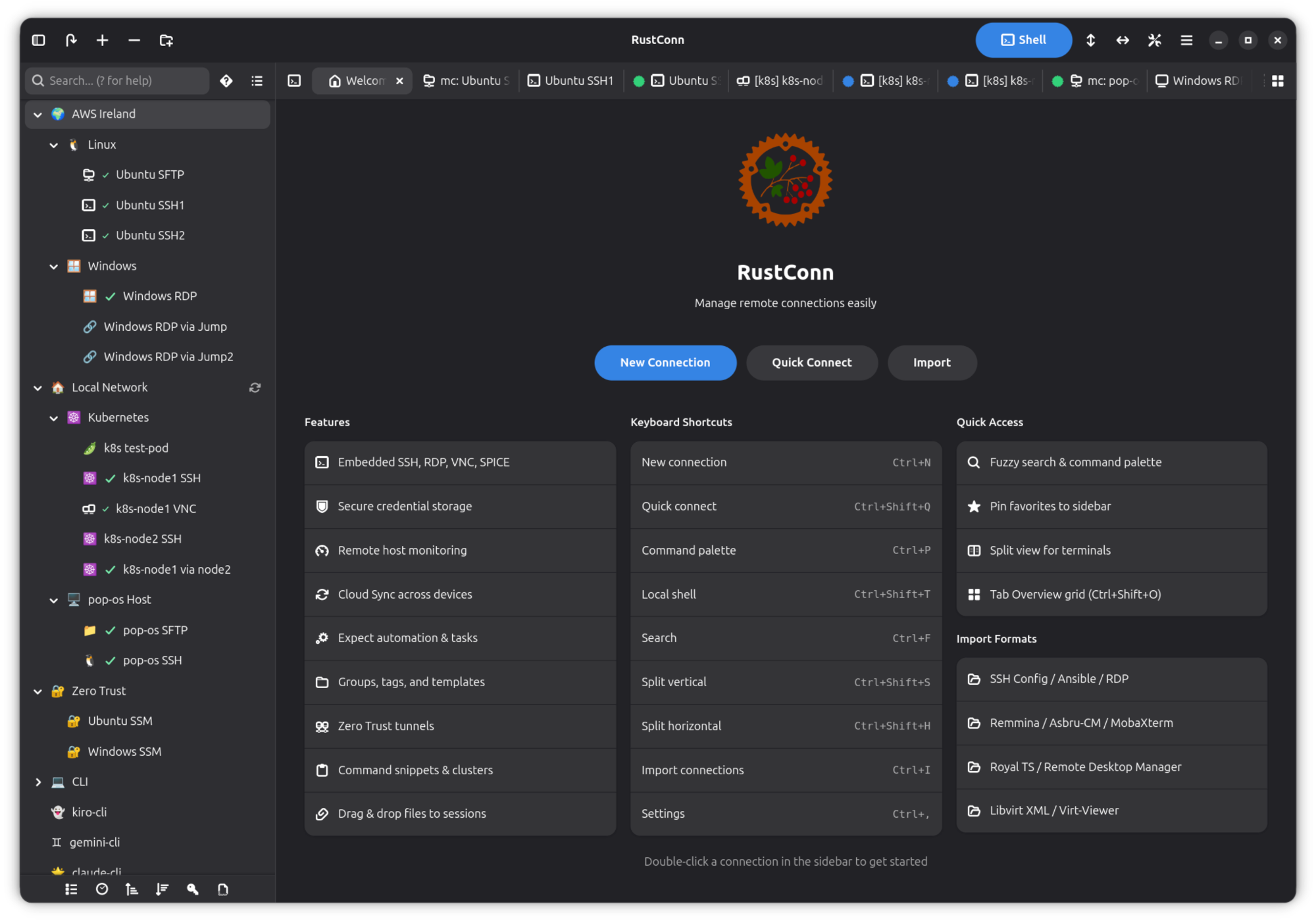The image size is (1316, 921).
Task: Click the clock history icon in sidebar footer
Action: coord(101,889)
